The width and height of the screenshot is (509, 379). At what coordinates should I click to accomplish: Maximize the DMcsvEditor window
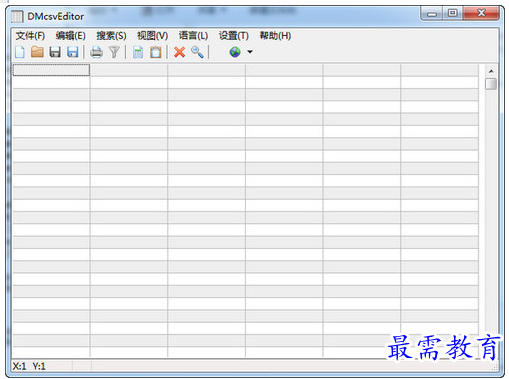point(453,13)
